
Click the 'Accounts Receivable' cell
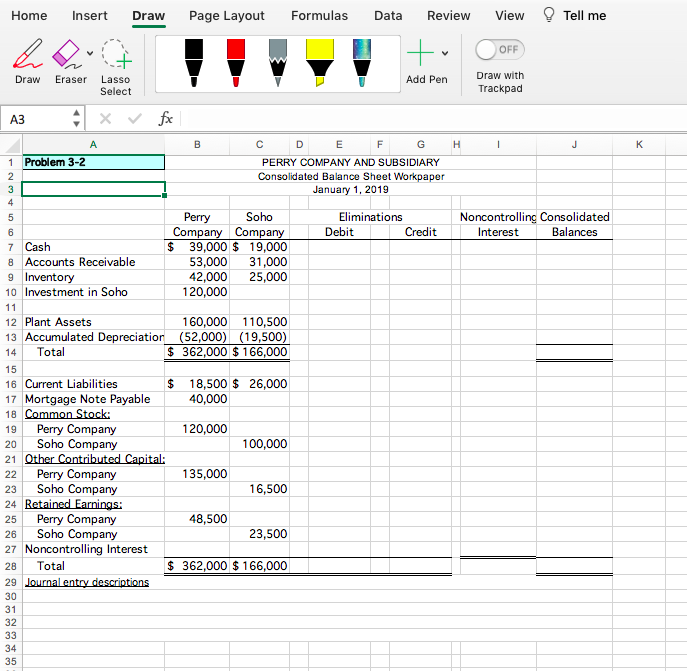(93, 262)
